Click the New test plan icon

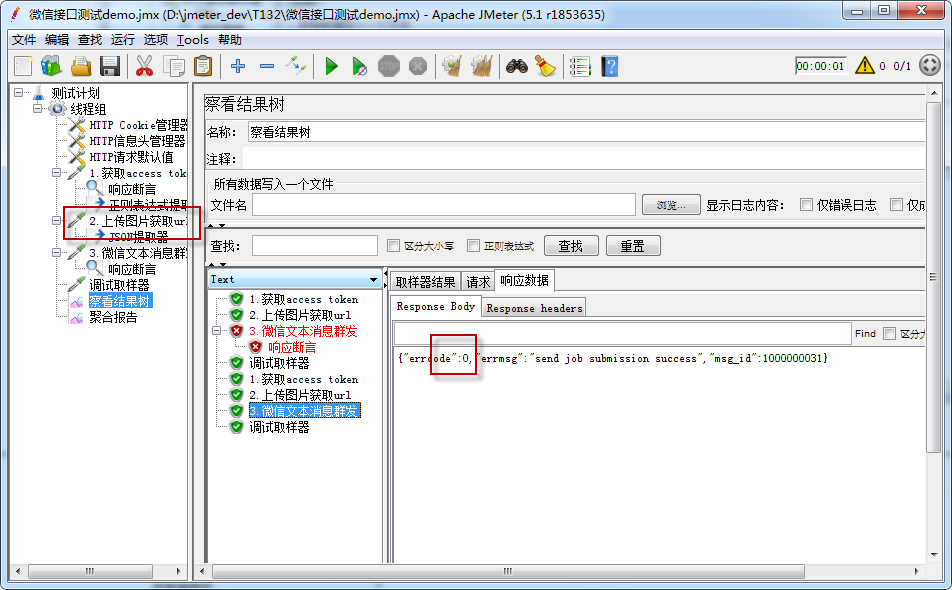[x=23, y=66]
